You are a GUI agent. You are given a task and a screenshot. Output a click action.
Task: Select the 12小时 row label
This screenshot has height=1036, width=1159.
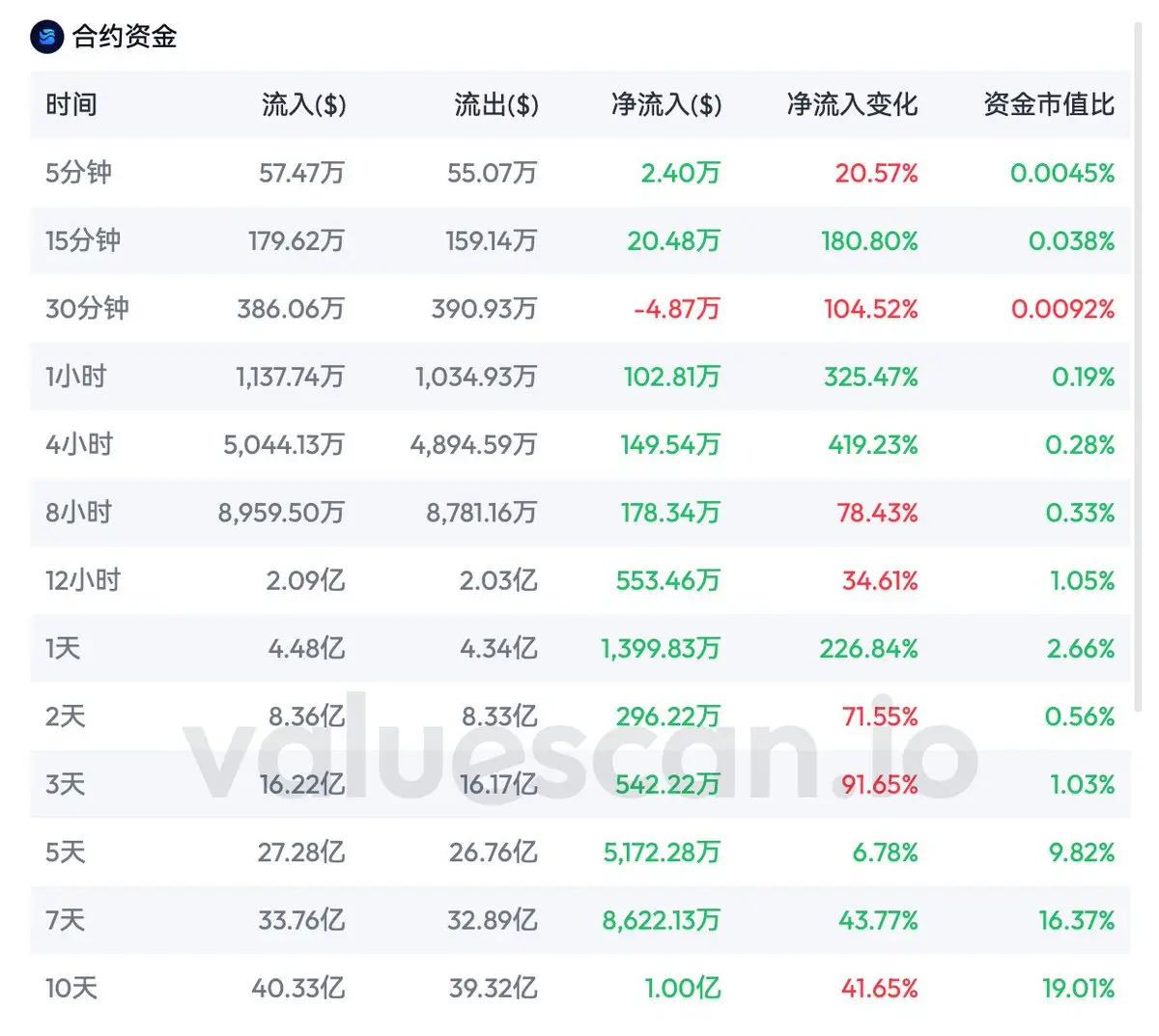[82, 580]
